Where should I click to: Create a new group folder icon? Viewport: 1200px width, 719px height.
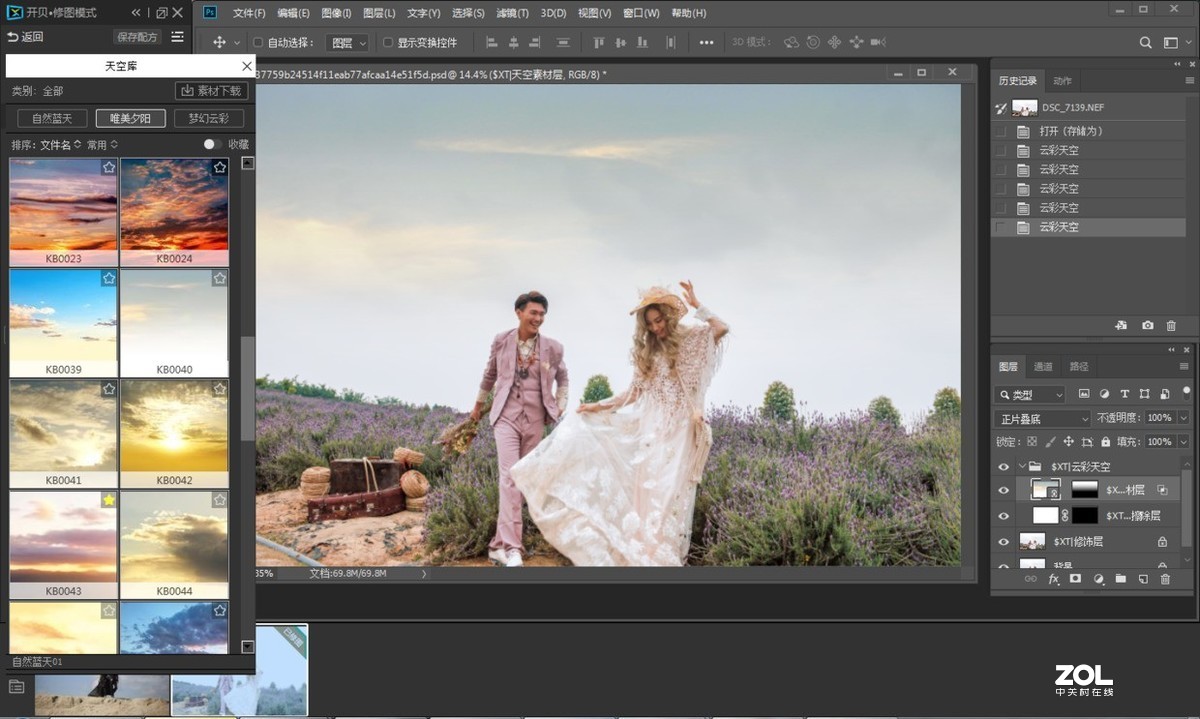pyautogui.click(x=1120, y=579)
